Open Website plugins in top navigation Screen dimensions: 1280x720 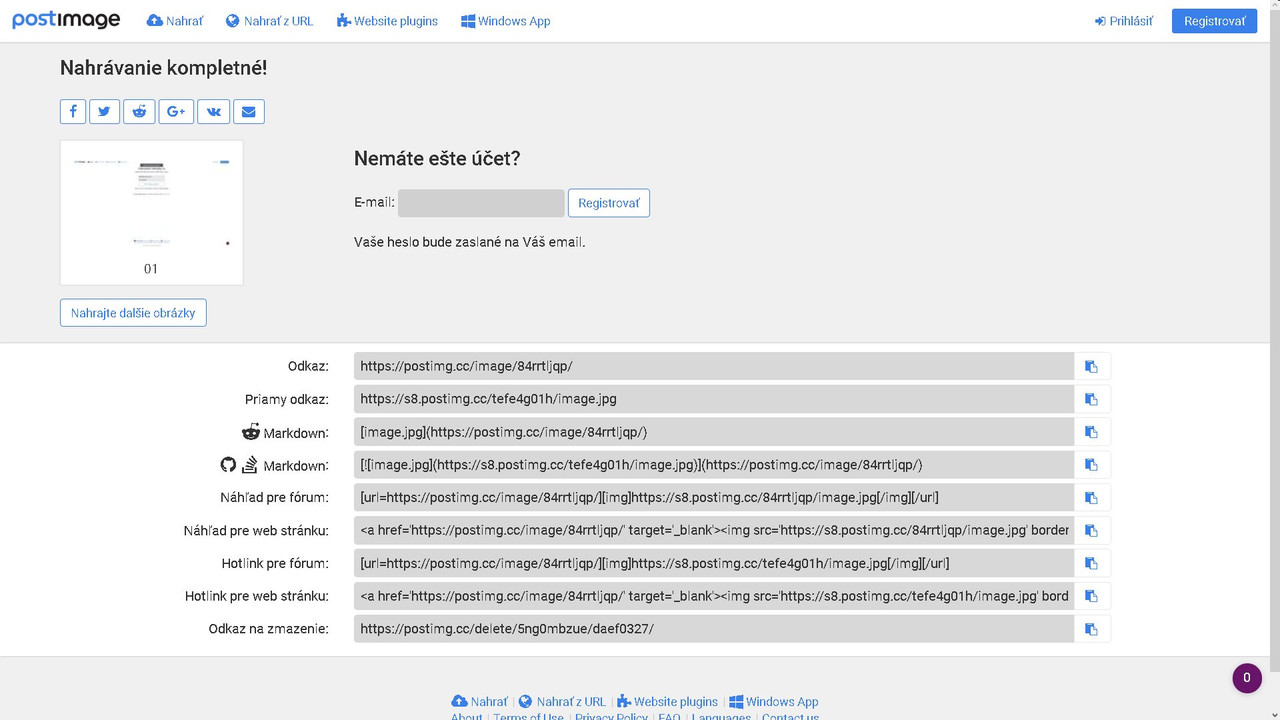387,21
